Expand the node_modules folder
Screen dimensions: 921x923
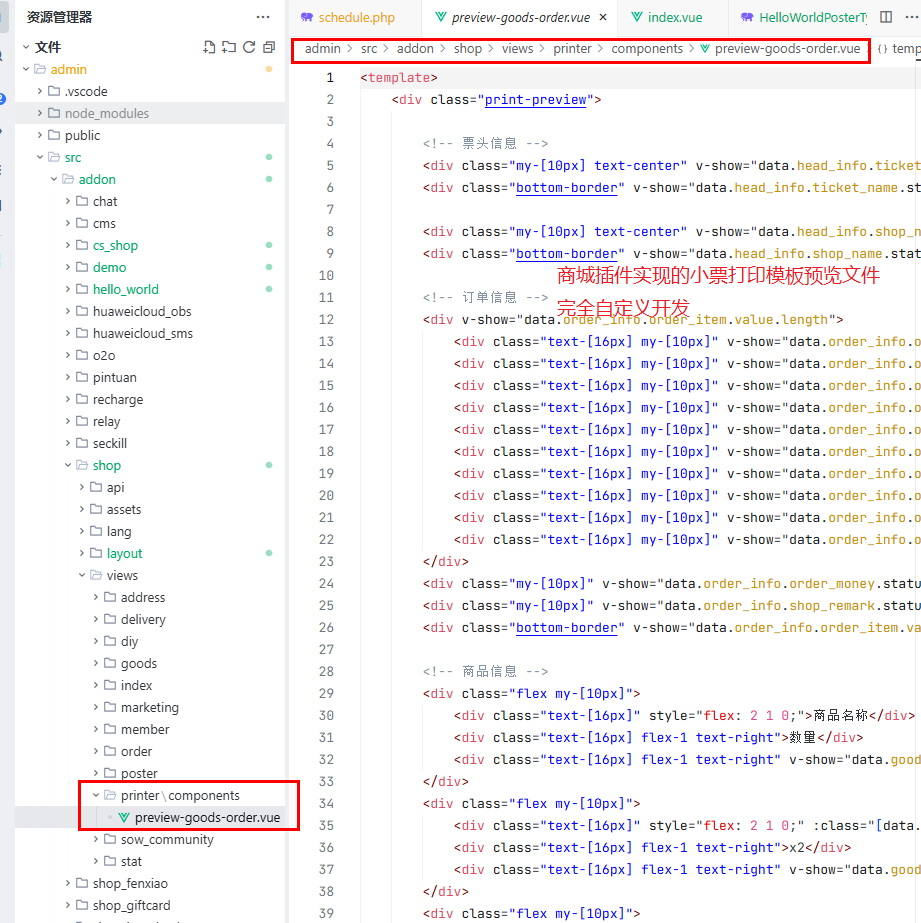[106, 113]
